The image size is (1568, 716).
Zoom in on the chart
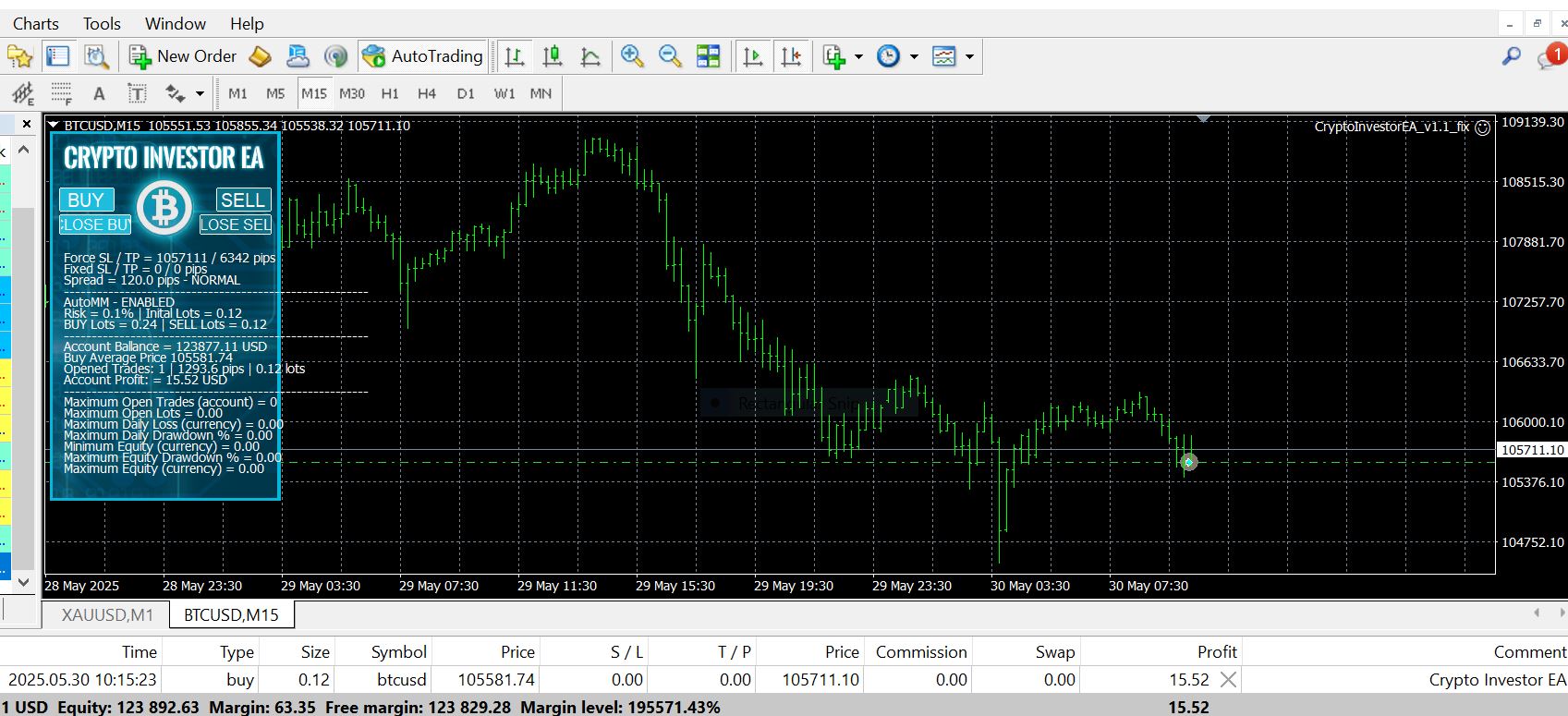click(x=632, y=56)
